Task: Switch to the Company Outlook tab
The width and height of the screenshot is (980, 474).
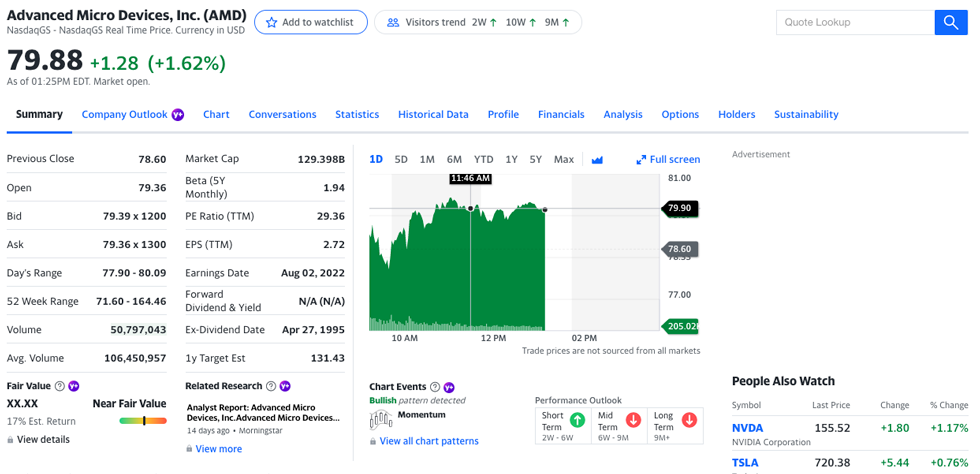Action: click(124, 114)
